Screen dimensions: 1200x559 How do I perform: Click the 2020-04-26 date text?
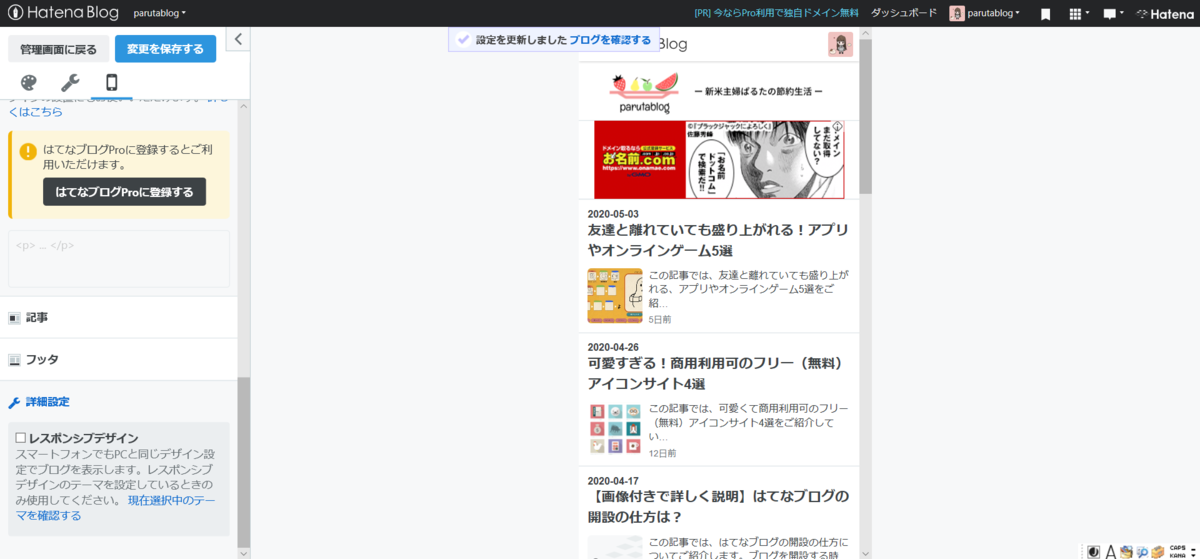[613, 347]
